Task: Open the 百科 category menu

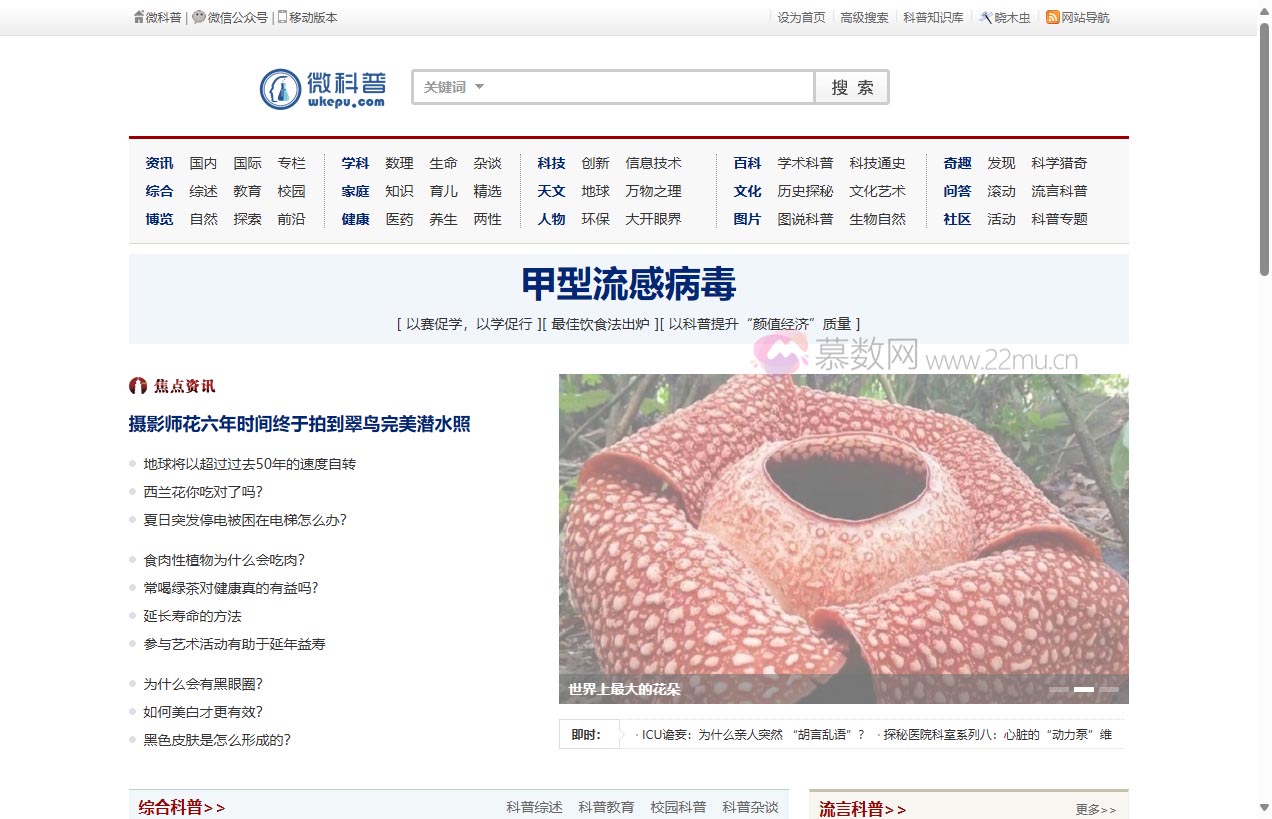Action: tap(747, 162)
